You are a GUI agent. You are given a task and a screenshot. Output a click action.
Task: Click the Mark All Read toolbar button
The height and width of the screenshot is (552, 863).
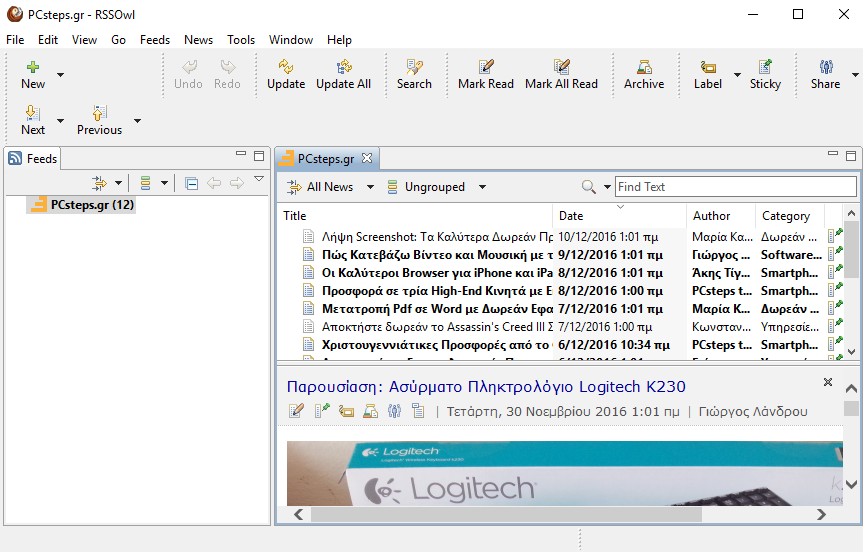coord(561,74)
